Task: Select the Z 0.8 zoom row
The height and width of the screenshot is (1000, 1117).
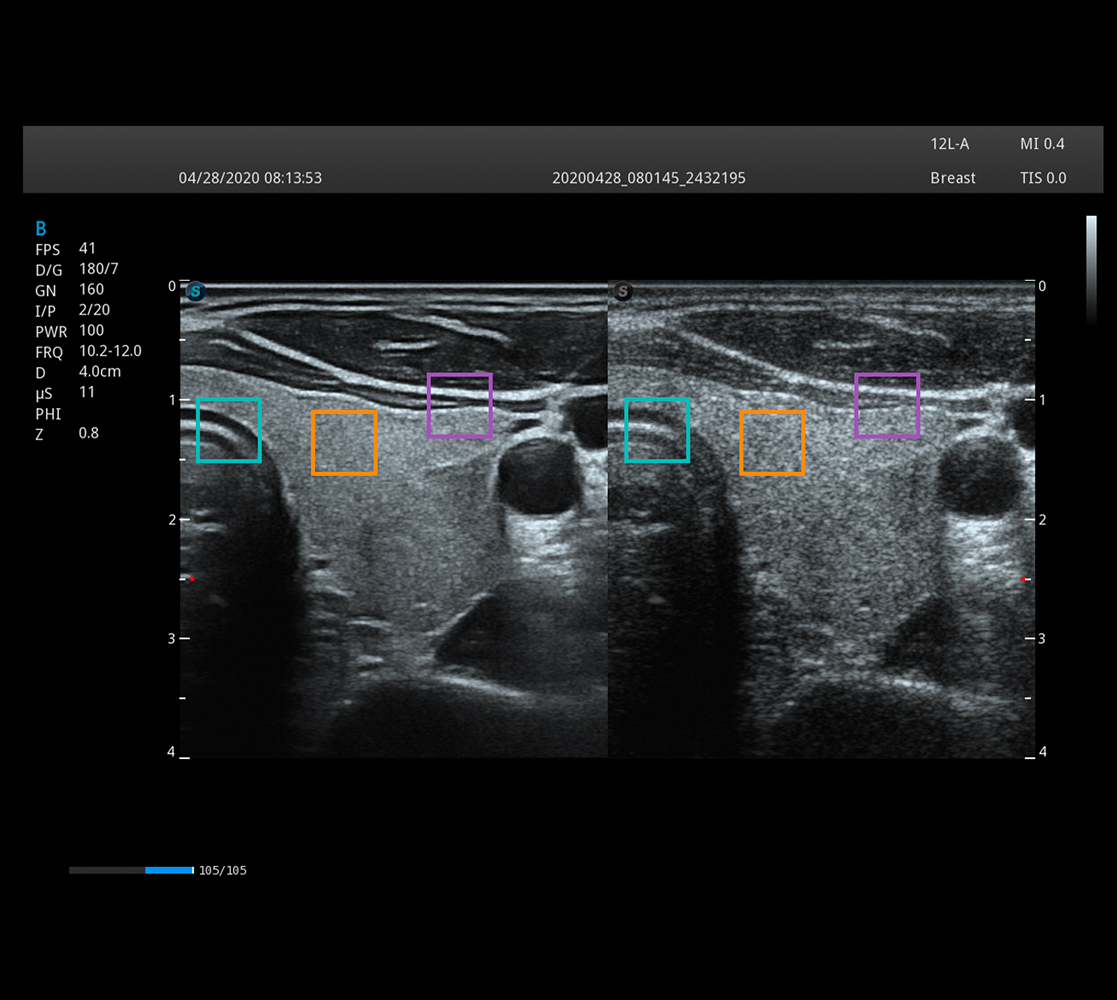Action: click(68, 434)
